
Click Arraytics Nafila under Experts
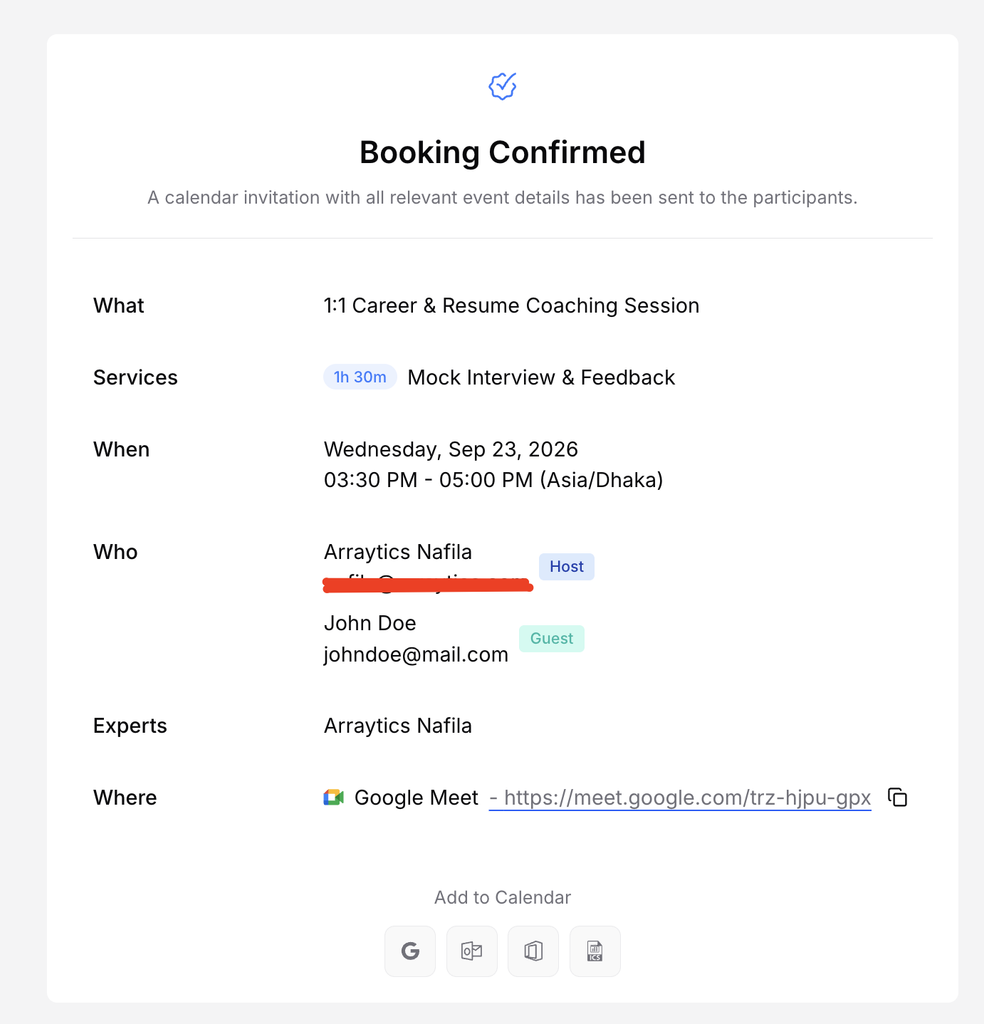coord(398,726)
